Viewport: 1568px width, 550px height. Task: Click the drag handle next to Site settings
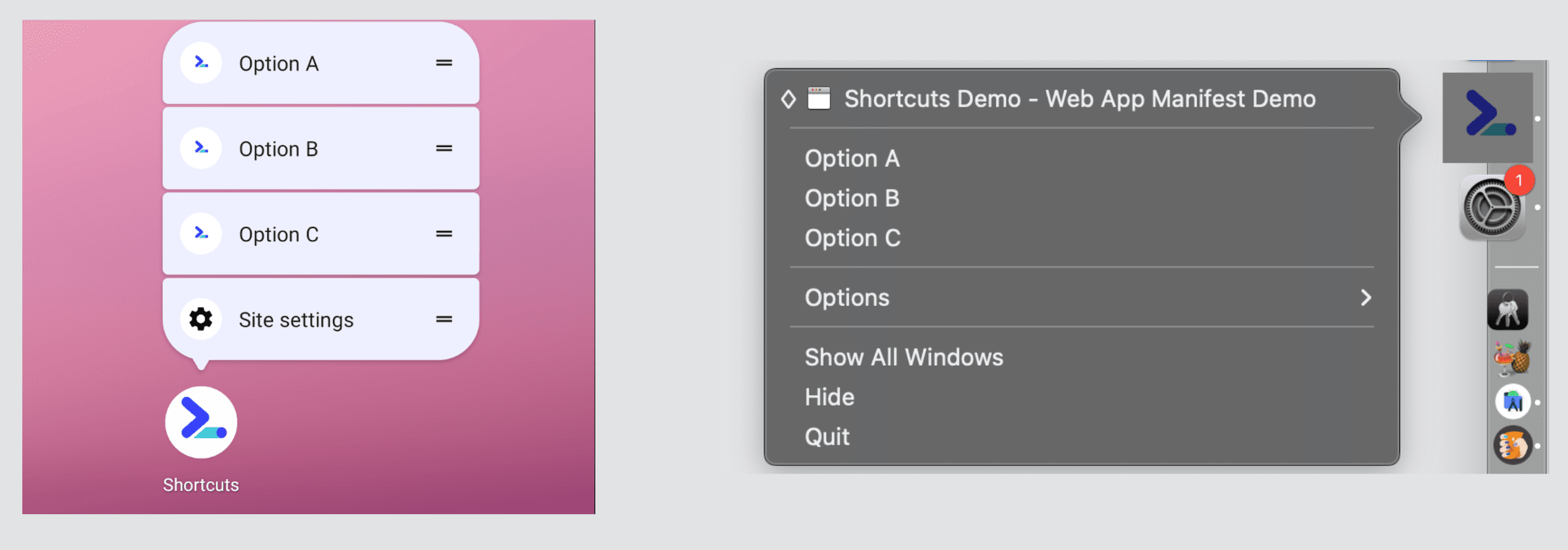(443, 318)
